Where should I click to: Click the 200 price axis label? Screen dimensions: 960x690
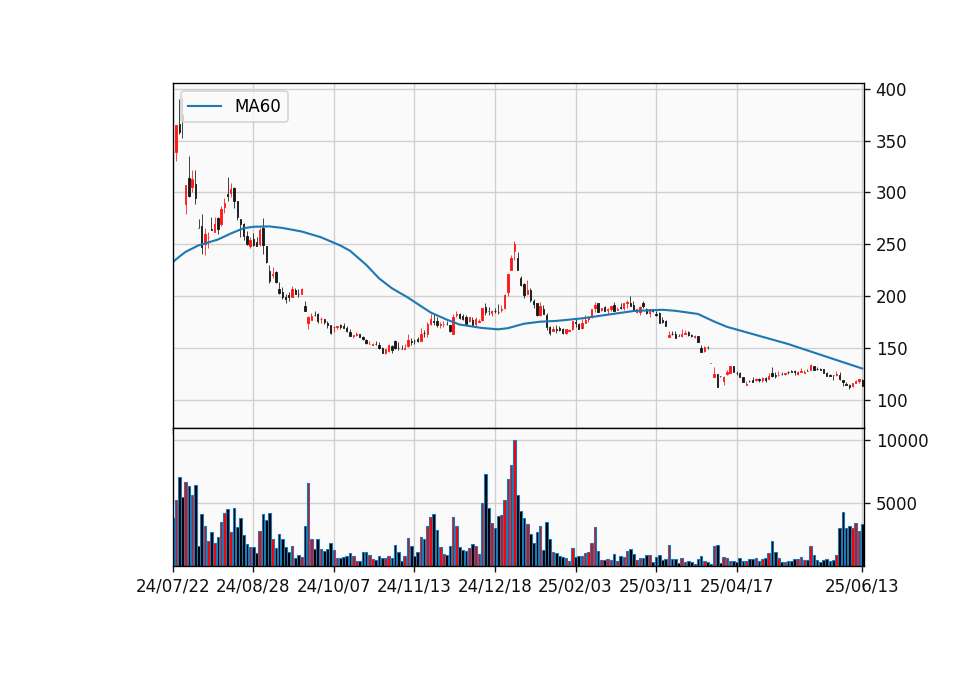click(891, 297)
